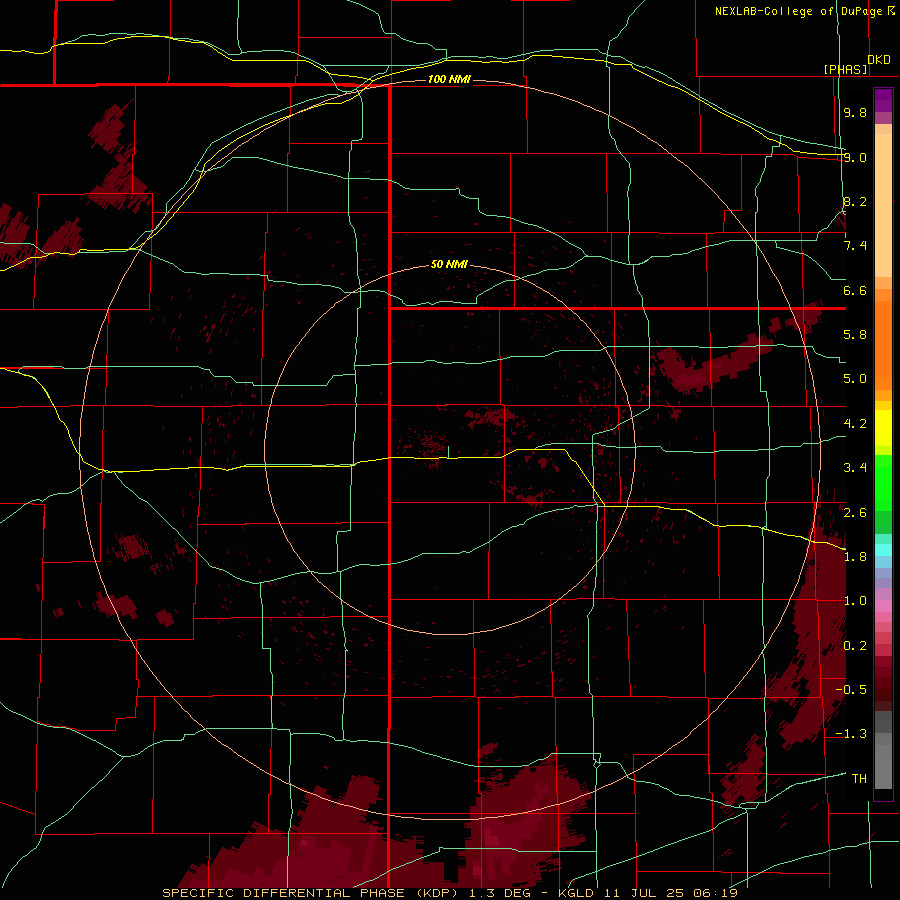Click the 100 NMI range ring label
Viewport: 900px width, 900px height.
(449, 79)
